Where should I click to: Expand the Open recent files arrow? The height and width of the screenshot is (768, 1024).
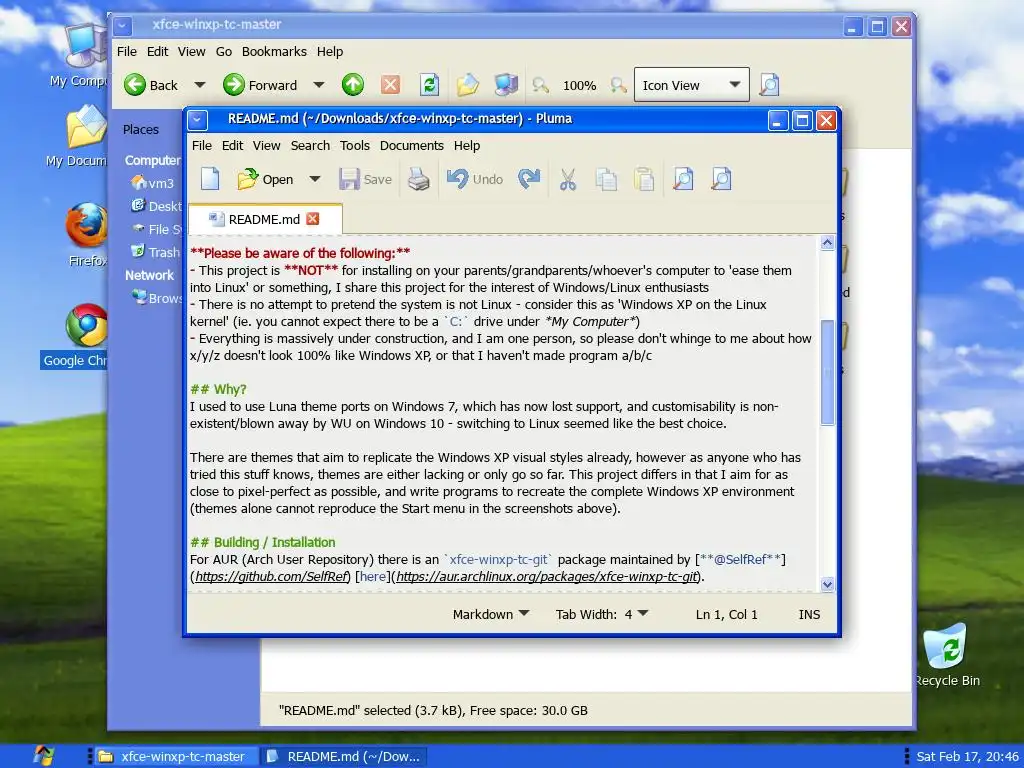tap(315, 179)
